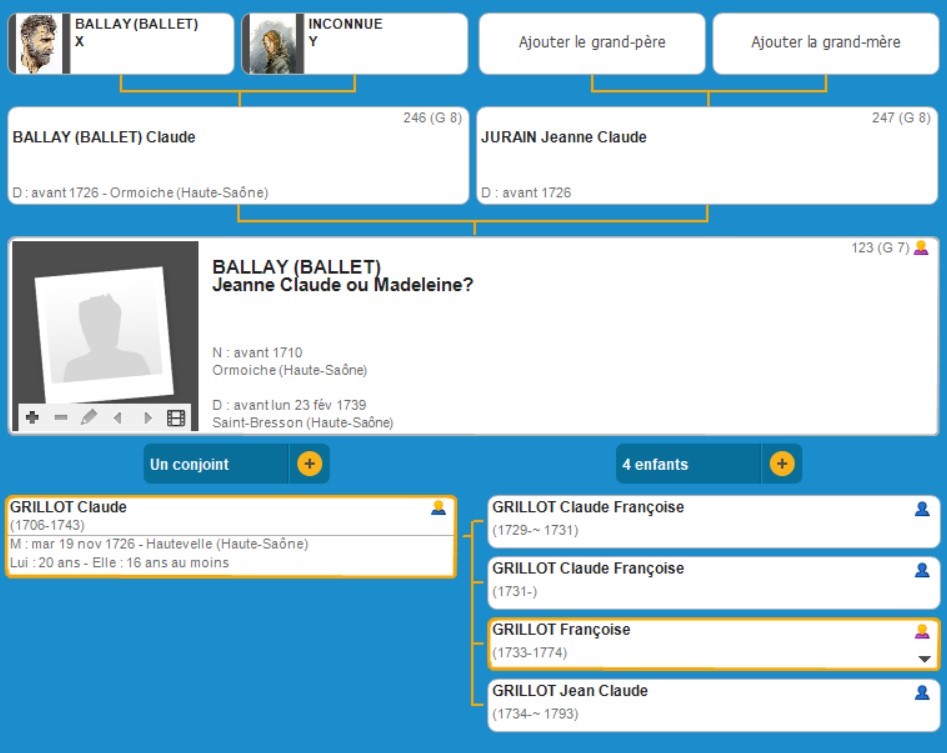Screen dimensions: 947x753
Task: Click 'Ajouter la grand-mère' button
Action: tap(826, 43)
